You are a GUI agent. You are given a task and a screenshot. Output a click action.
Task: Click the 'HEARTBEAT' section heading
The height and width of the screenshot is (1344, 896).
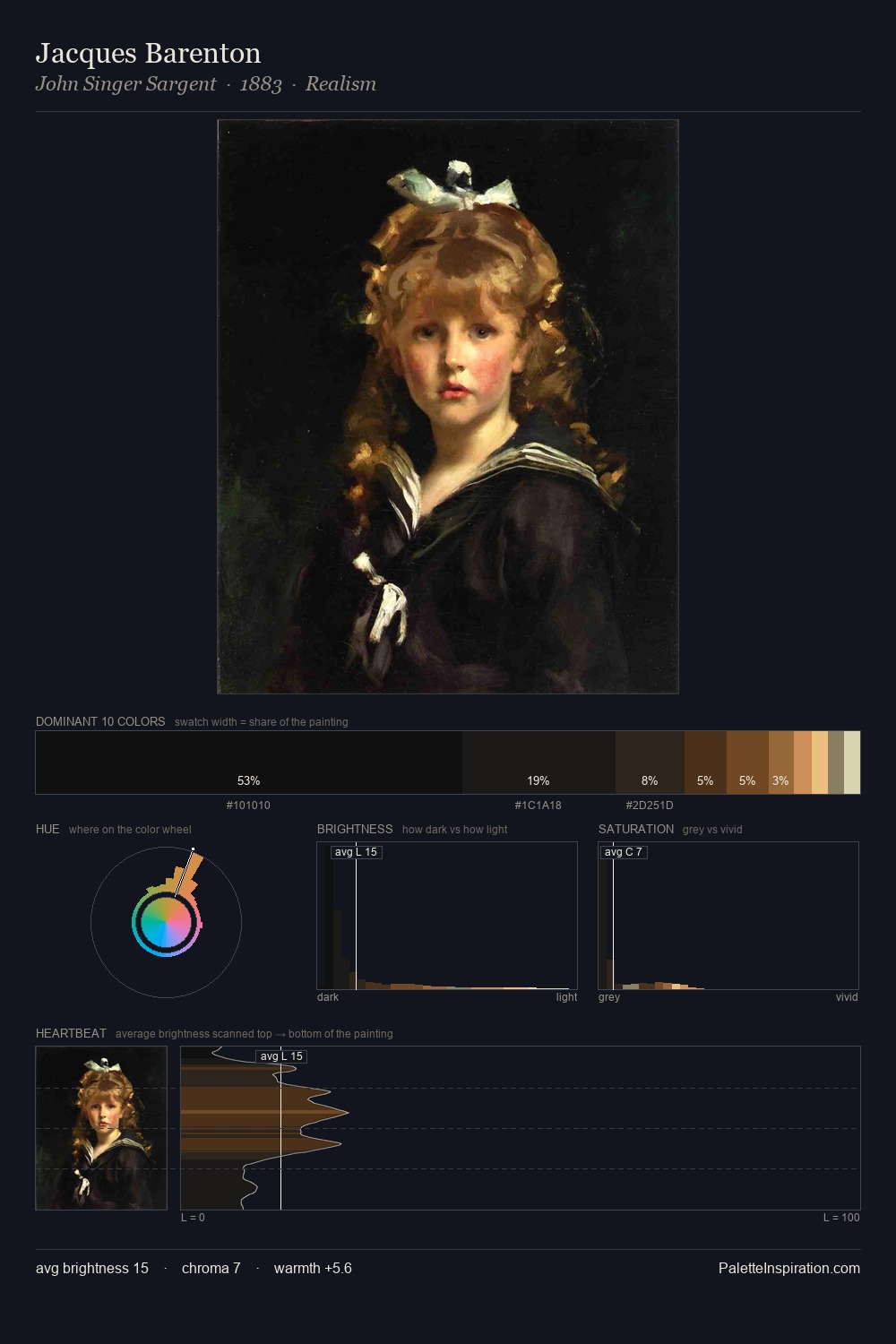tap(71, 1033)
